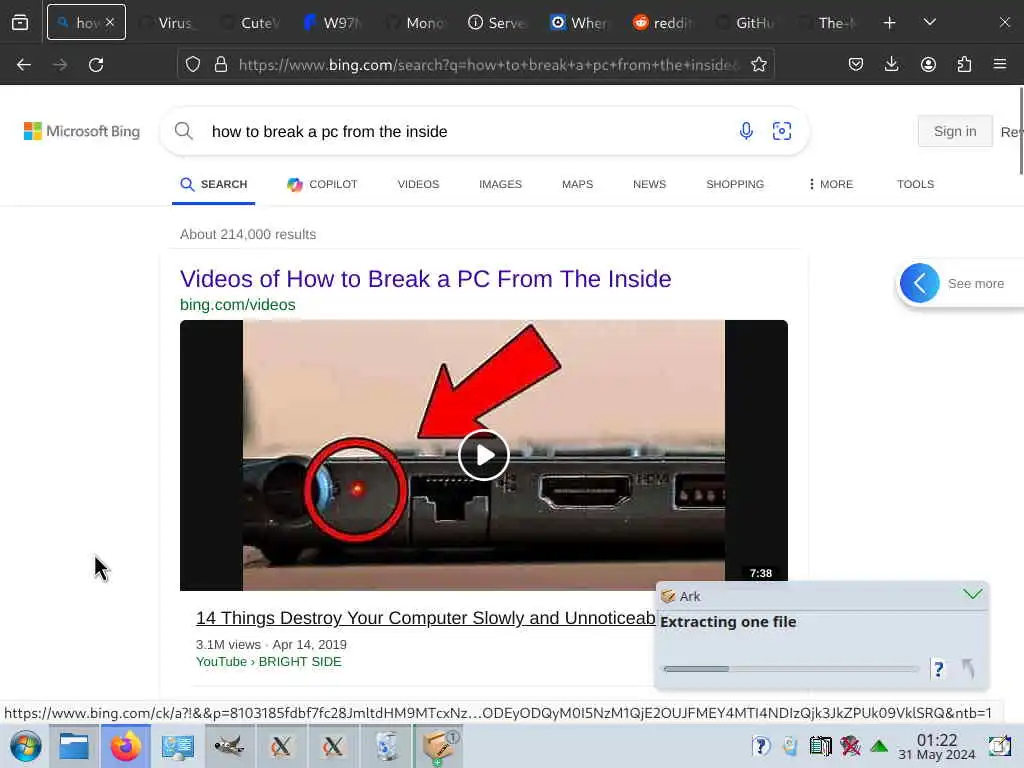
Task: Save page to Pocket
Action: click(x=856, y=65)
